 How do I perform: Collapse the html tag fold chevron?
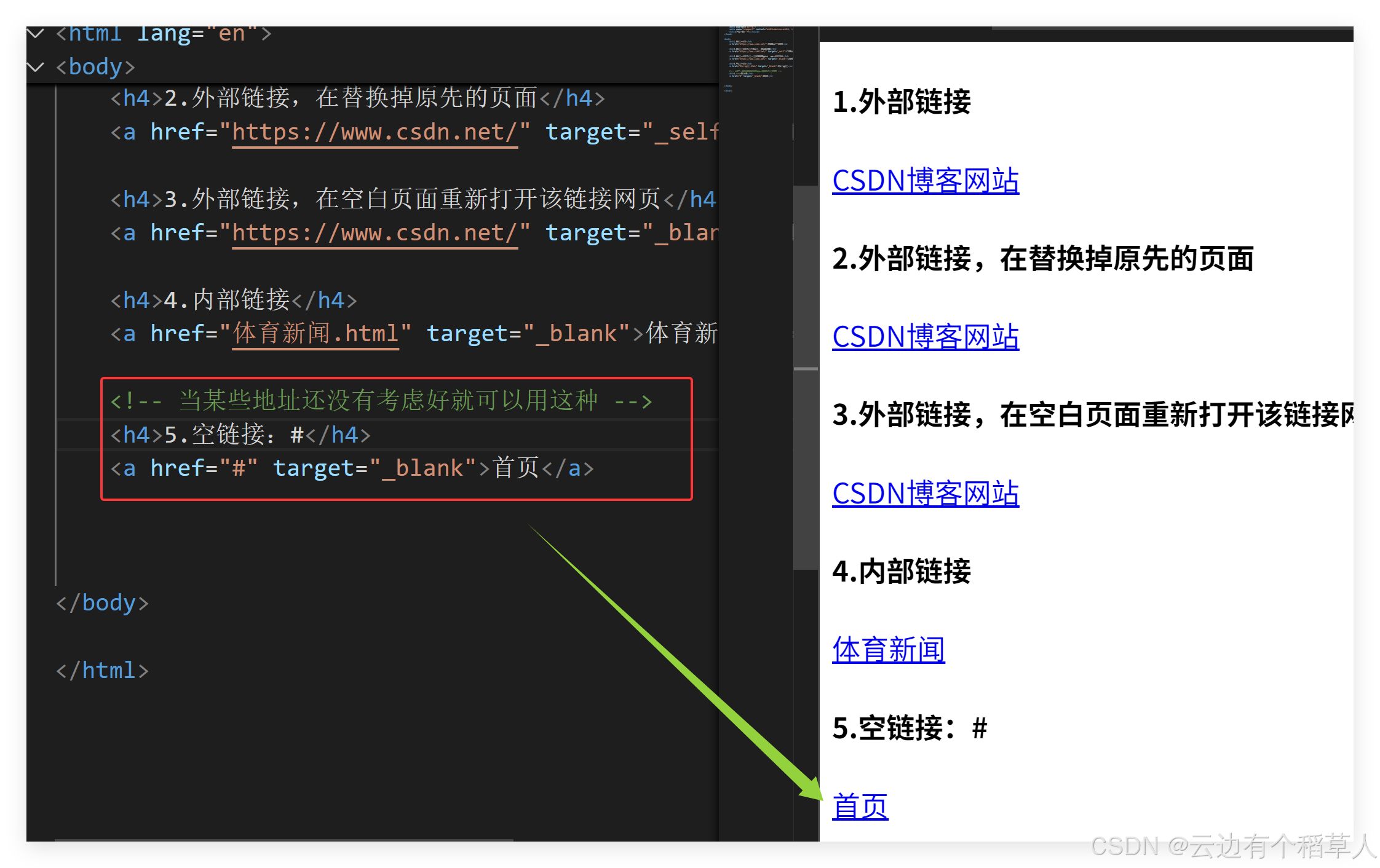(x=36, y=33)
